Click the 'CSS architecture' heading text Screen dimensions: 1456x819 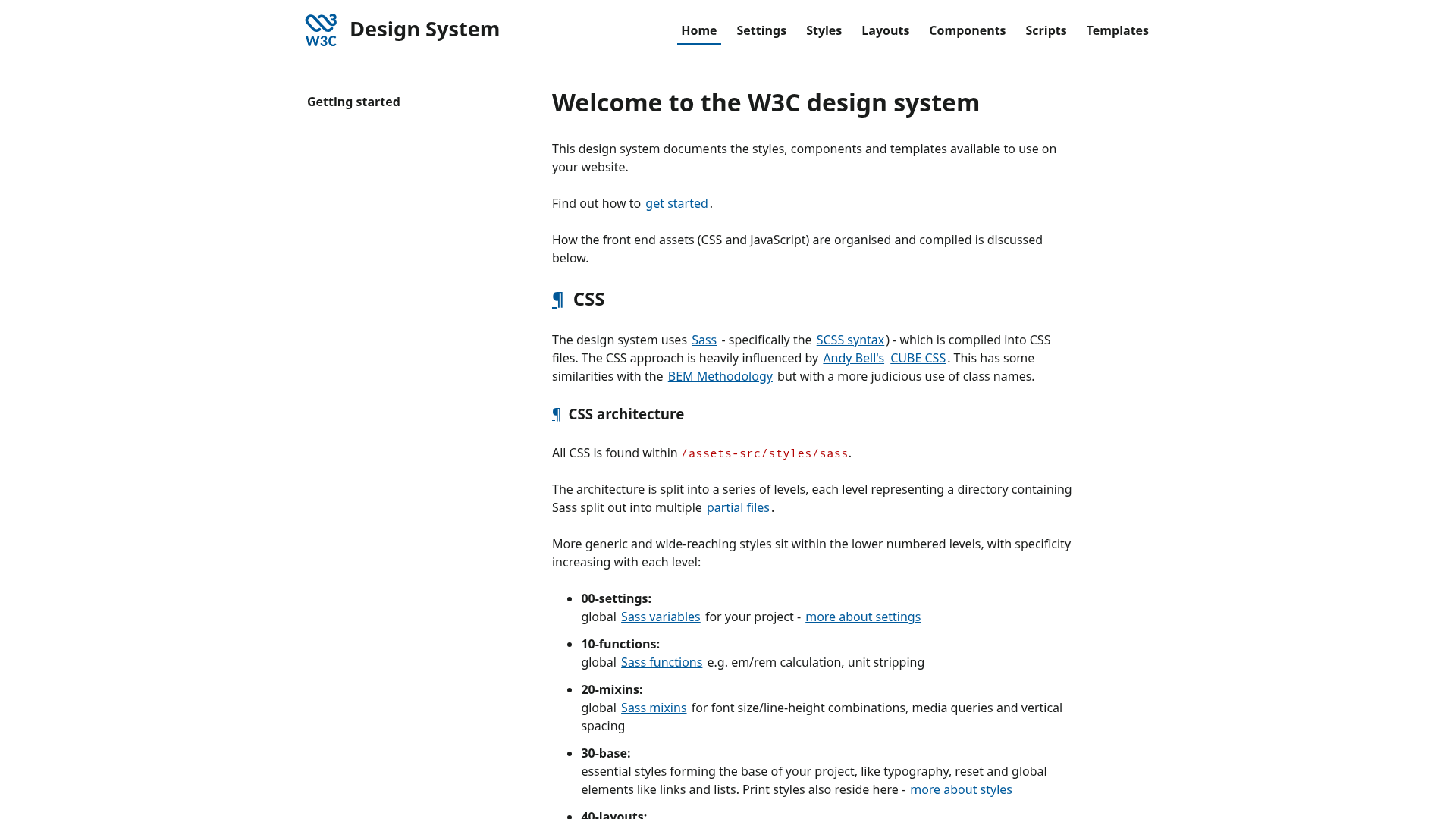[626, 414]
